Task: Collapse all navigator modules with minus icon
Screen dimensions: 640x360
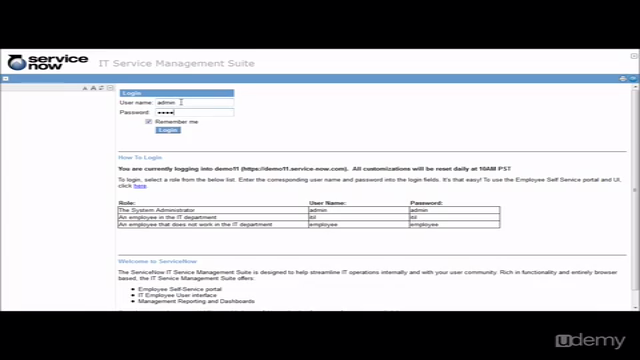Action: click(110, 88)
